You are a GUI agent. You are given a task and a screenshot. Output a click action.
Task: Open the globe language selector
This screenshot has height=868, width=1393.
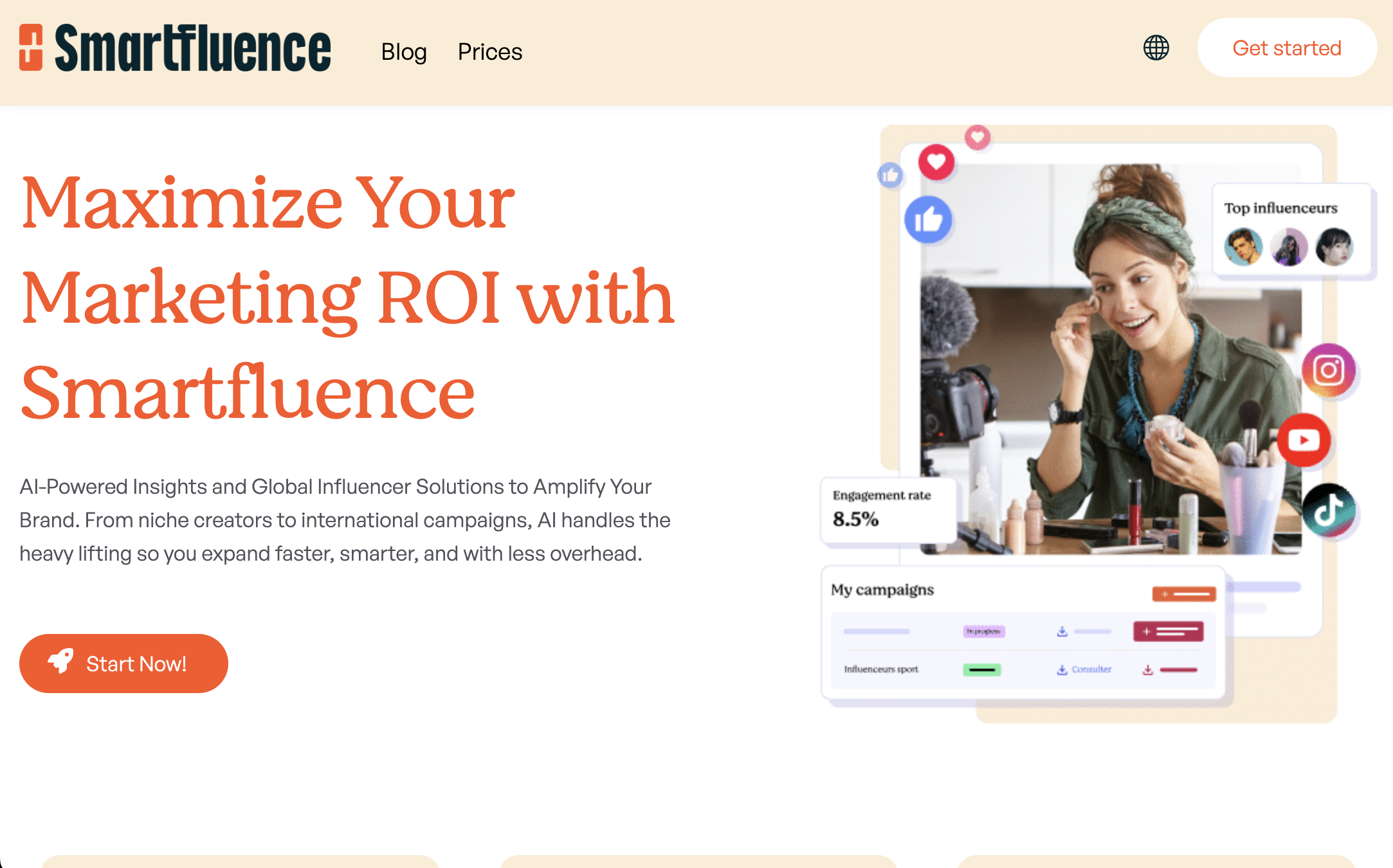[x=1156, y=48]
